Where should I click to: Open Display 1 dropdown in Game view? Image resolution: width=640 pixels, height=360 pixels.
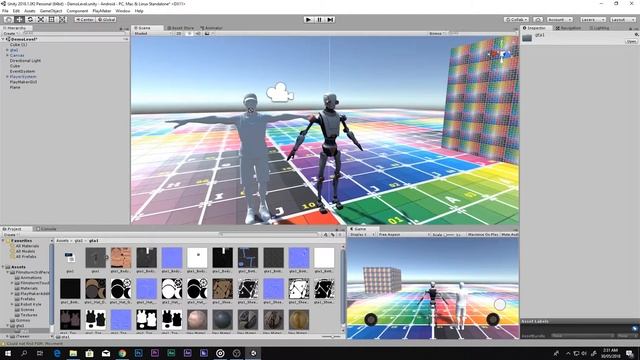[x=362, y=235]
